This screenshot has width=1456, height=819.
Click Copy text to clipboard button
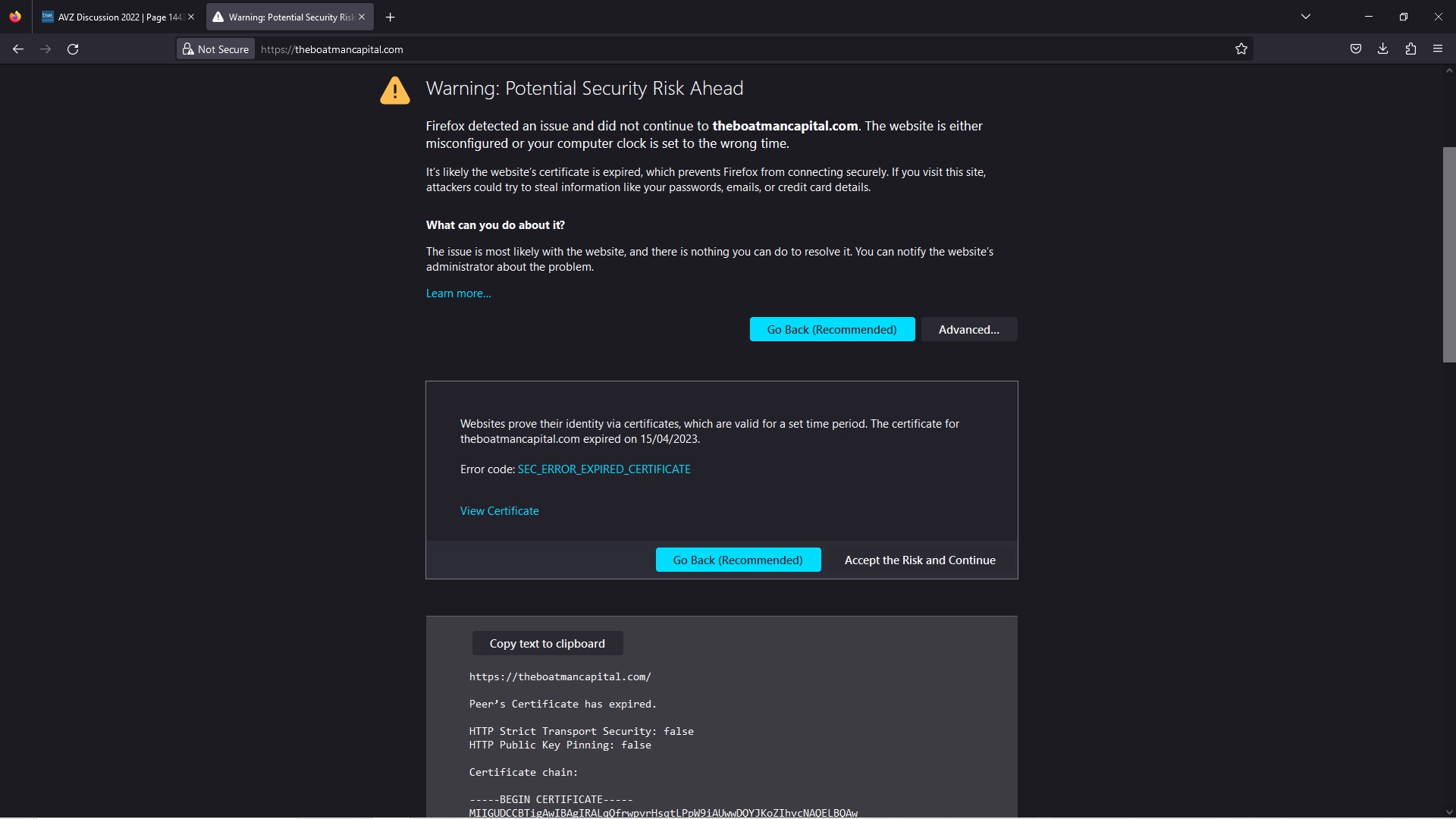click(x=548, y=643)
